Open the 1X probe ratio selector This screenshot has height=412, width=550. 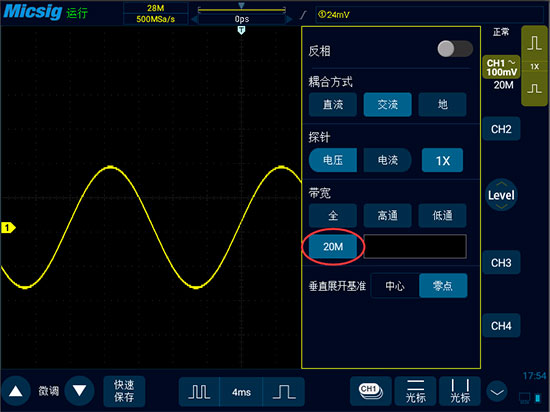pyautogui.click(x=442, y=160)
